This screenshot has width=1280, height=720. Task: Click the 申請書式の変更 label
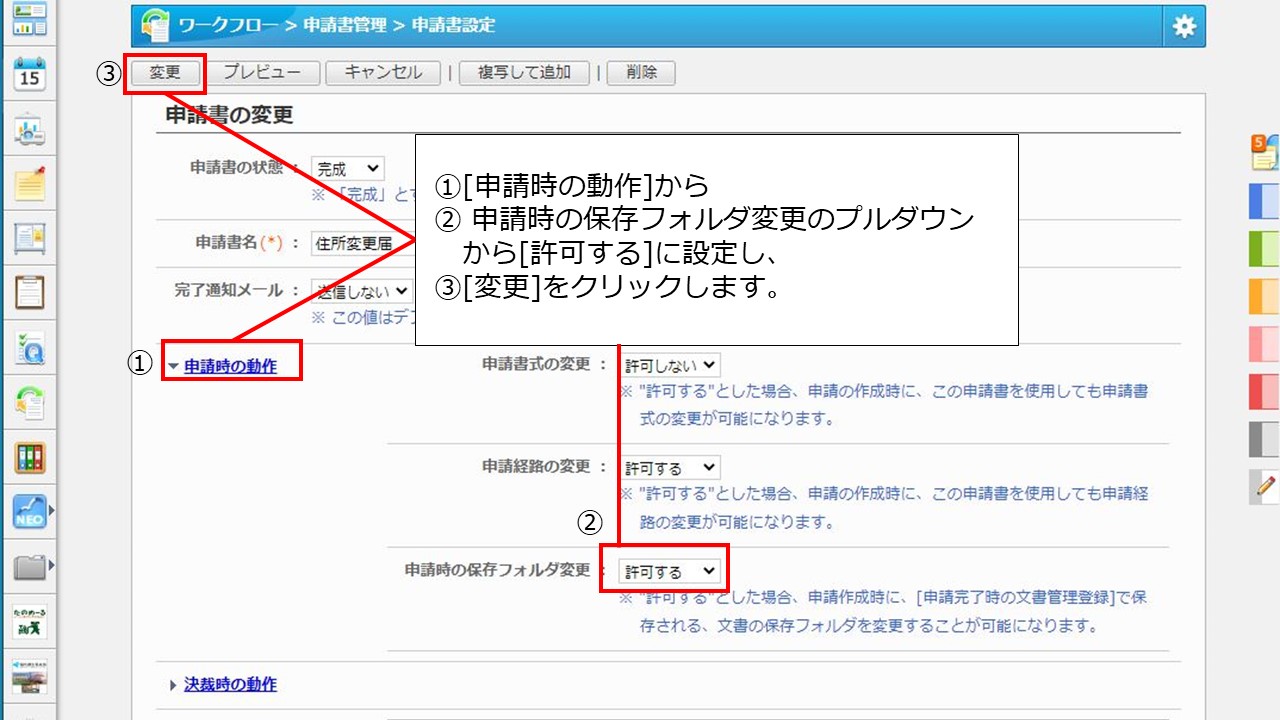(x=537, y=364)
